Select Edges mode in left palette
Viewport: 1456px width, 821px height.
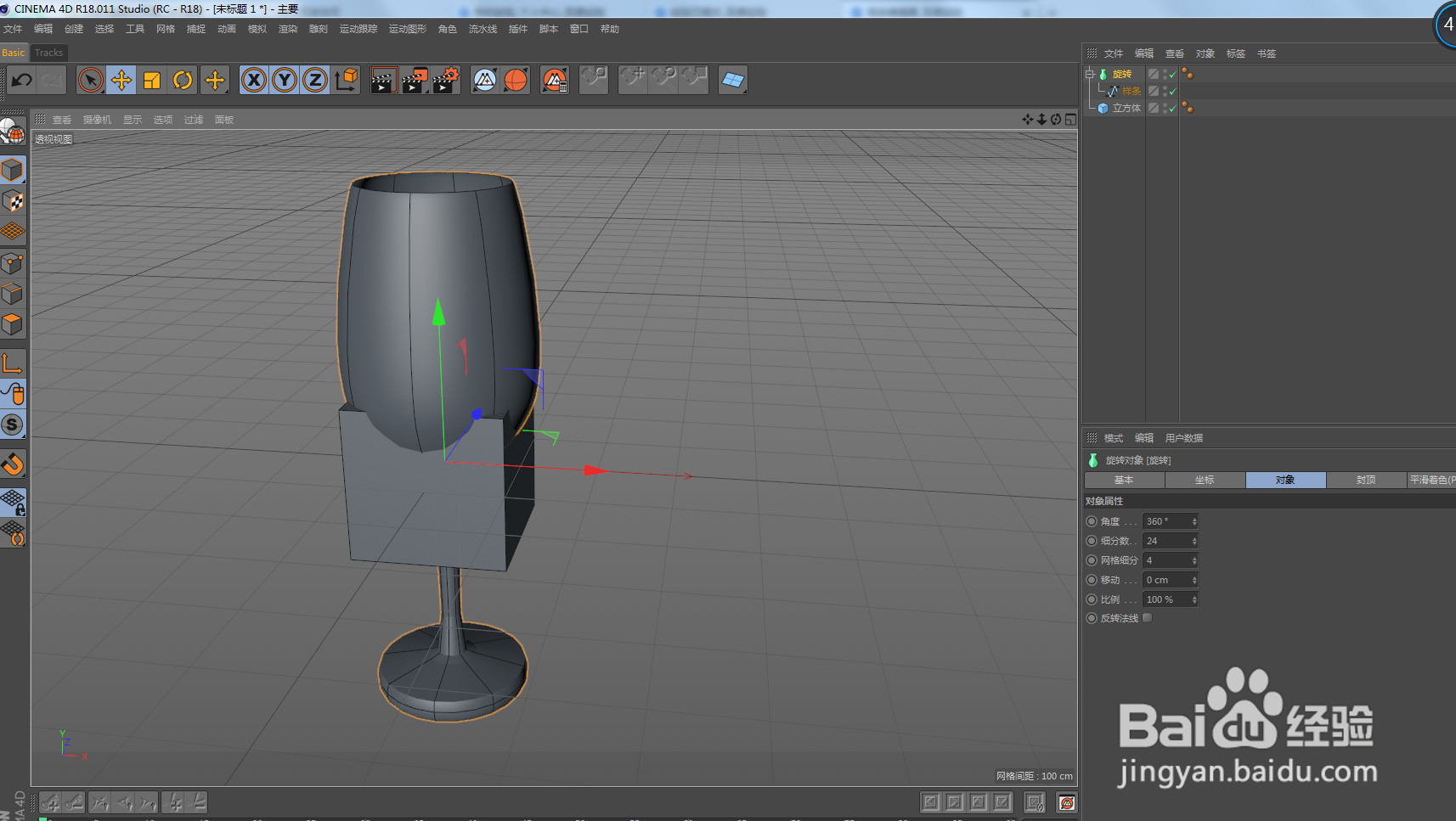coord(13,294)
